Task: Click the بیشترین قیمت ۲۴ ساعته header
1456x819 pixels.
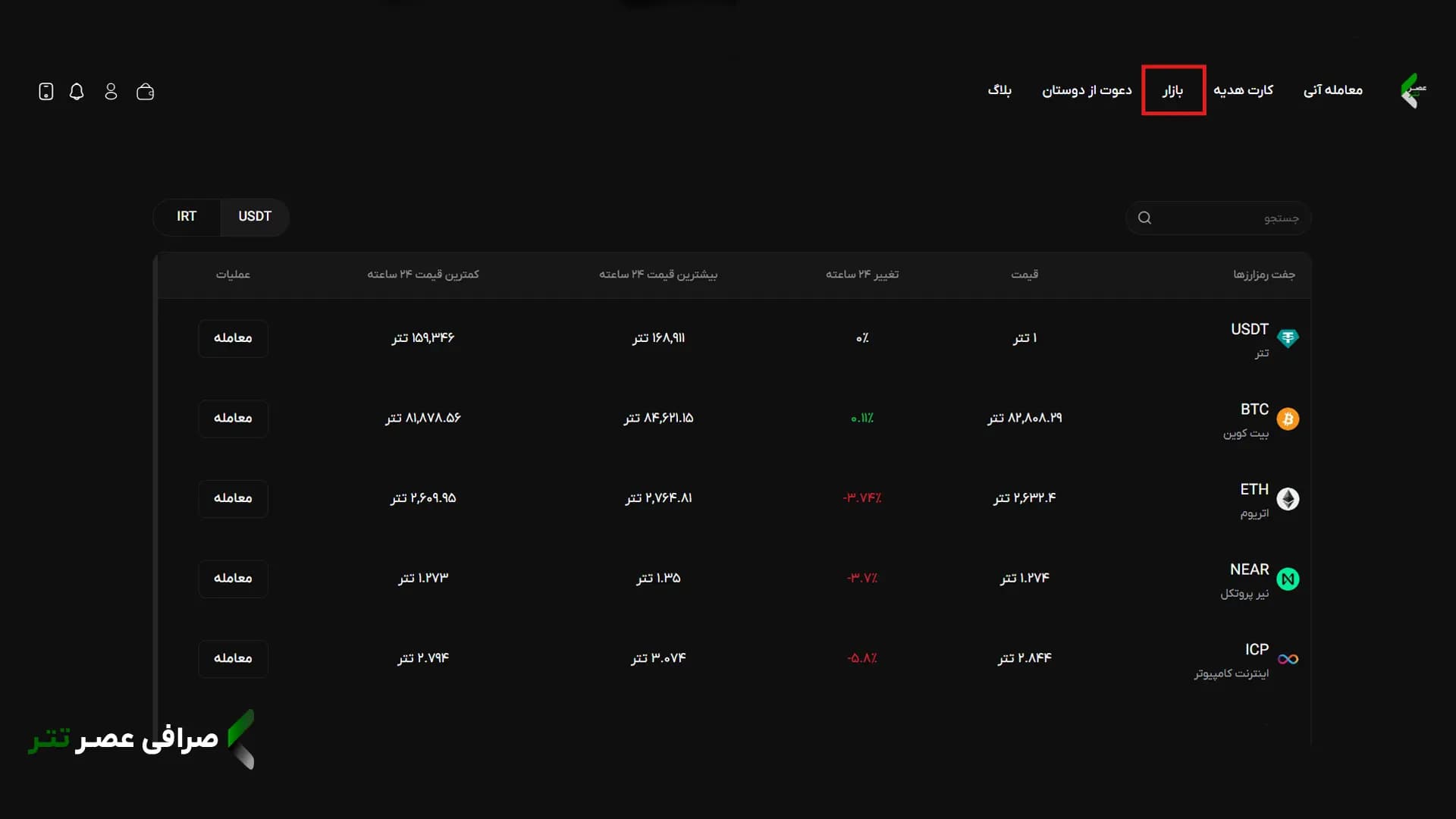Action: pos(658,275)
